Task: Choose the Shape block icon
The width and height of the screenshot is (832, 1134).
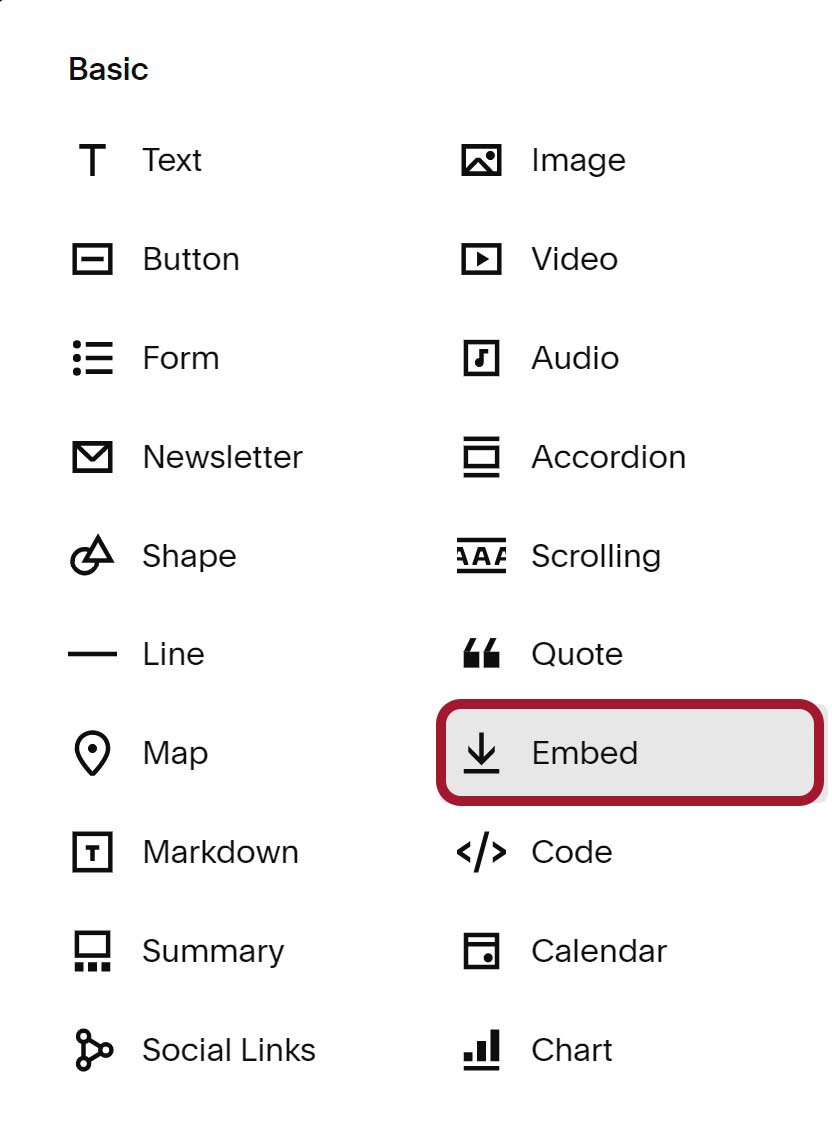Action: [x=91, y=556]
